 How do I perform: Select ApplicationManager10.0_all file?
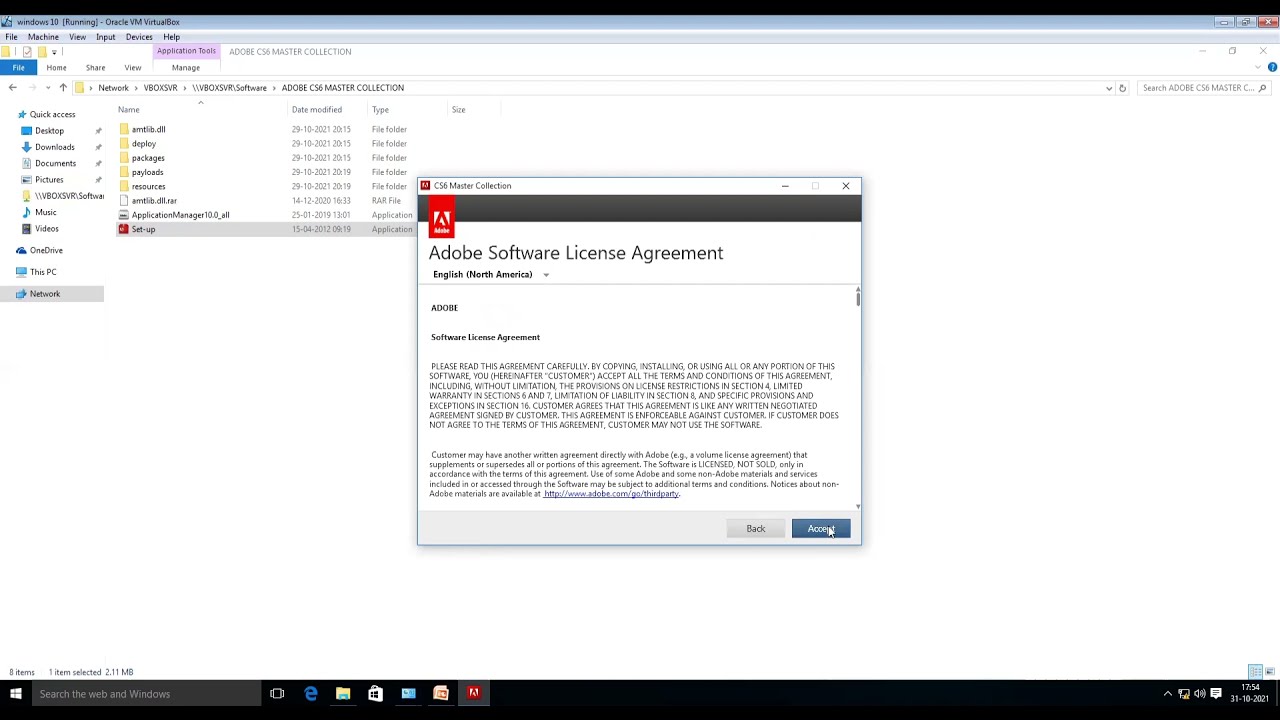pos(180,215)
